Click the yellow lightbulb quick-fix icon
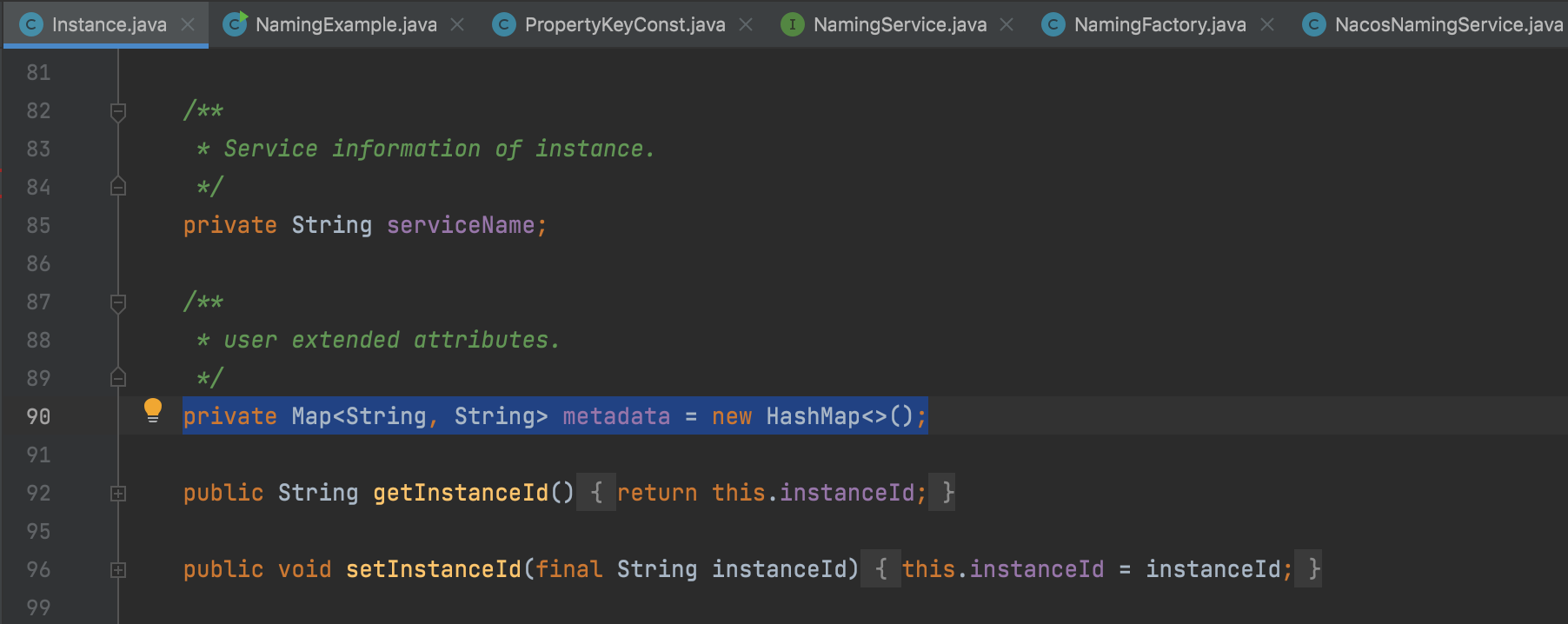Image resolution: width=1568 pixels, height=624 pixels. (153, 409)
